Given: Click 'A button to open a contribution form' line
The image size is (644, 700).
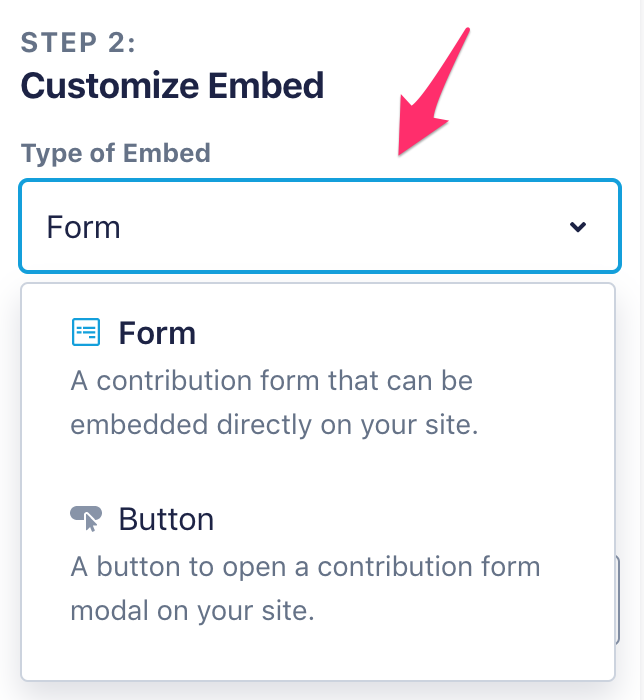Looking at the screenshot, I should pyautogui.click(x=305, y=567).
